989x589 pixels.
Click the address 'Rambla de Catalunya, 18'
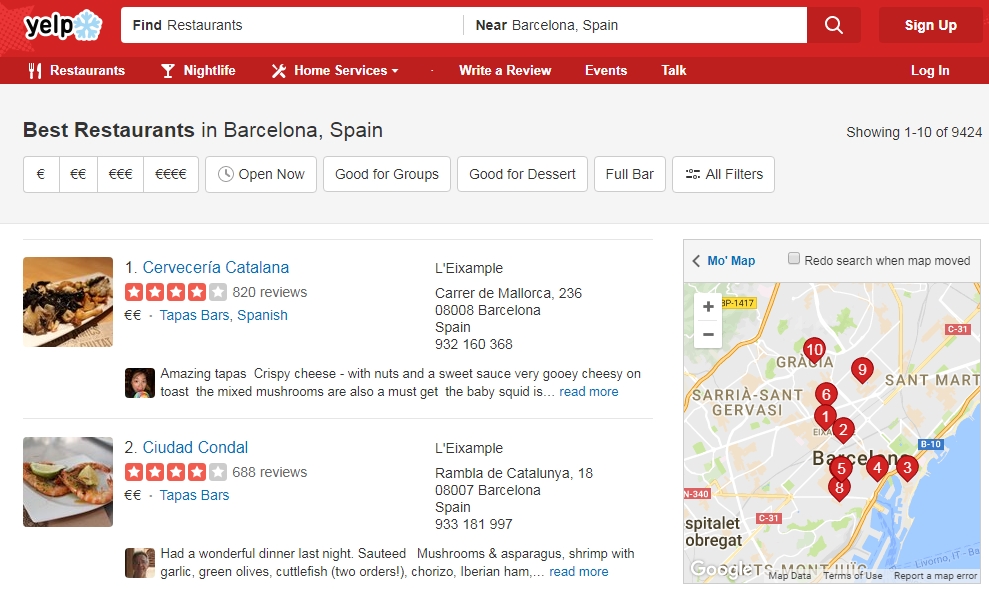(514, 473)
